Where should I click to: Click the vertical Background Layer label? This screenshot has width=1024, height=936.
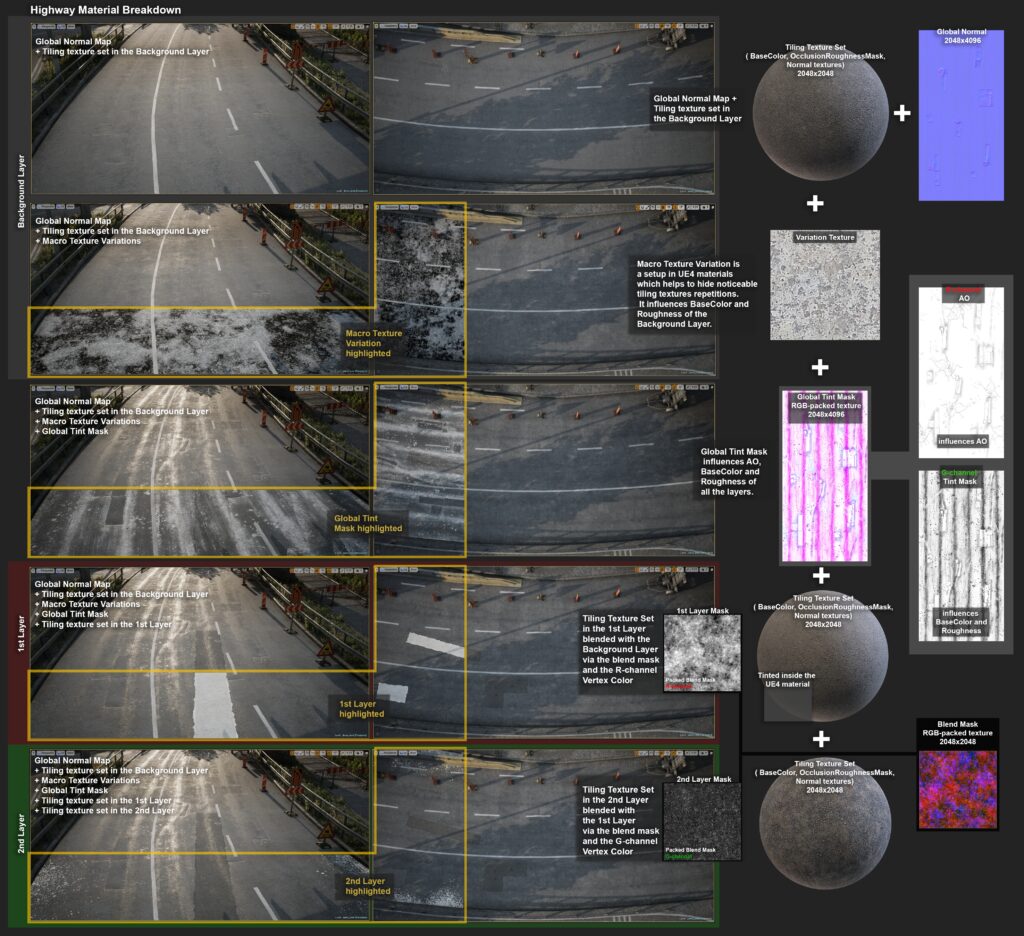pos(21,191)
